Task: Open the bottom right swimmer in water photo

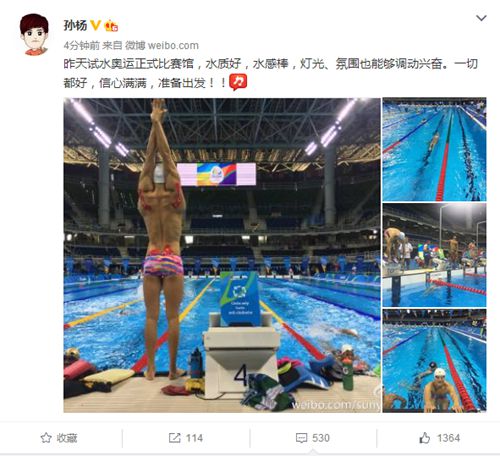Action: (434, 361)
